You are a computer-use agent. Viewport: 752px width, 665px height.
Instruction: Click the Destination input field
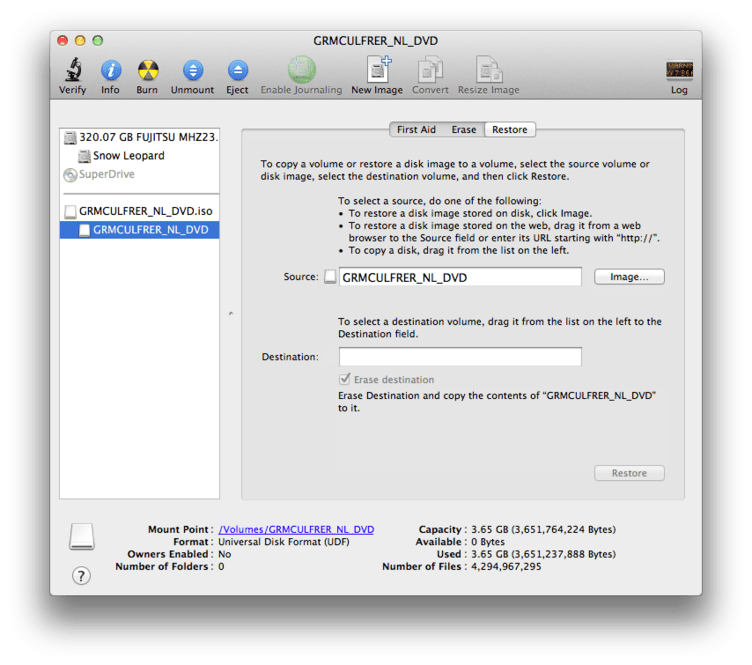click(x=460, y=357)
